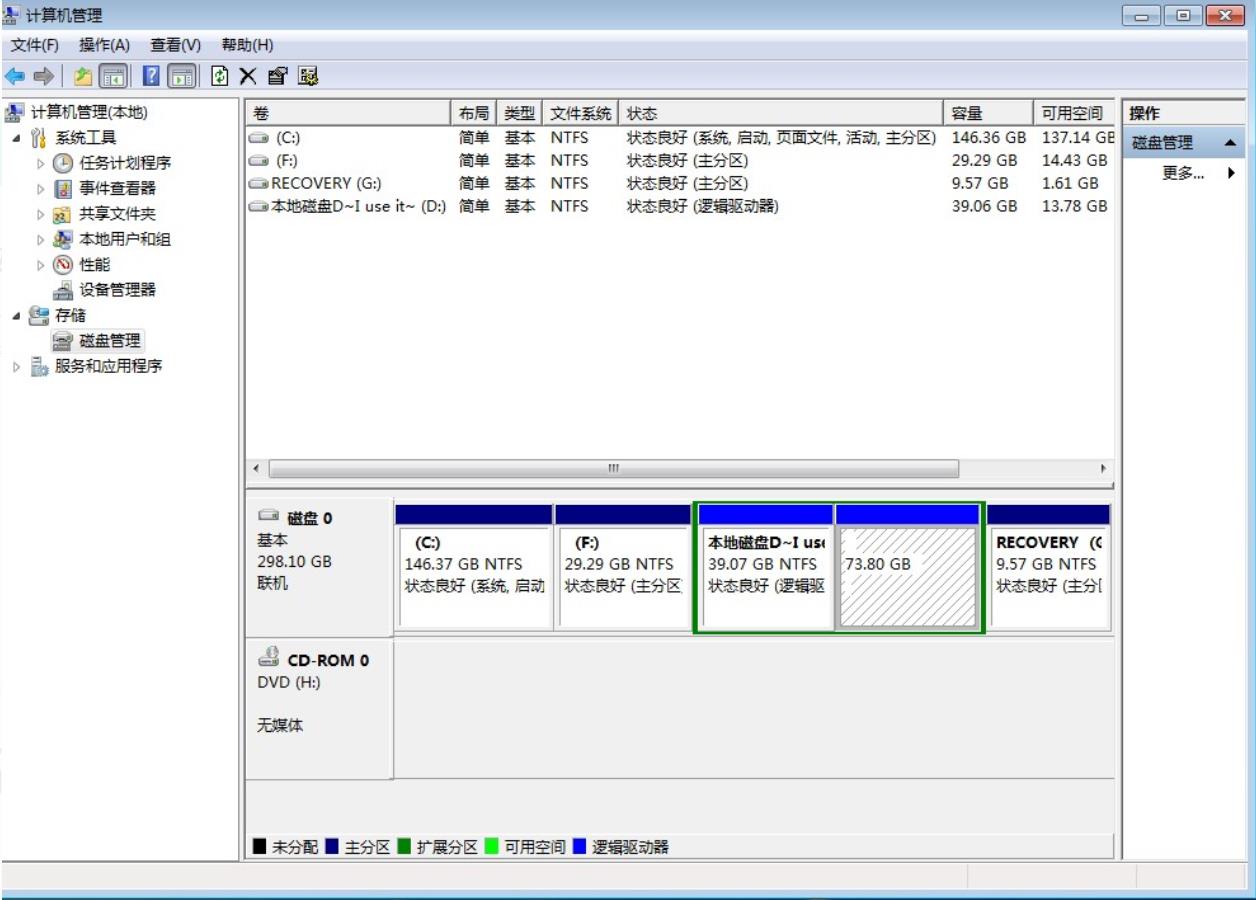Open Properties using the toolbar icon
The width and height of the screenshot is (1256, 900).
(x=277, y=77)
